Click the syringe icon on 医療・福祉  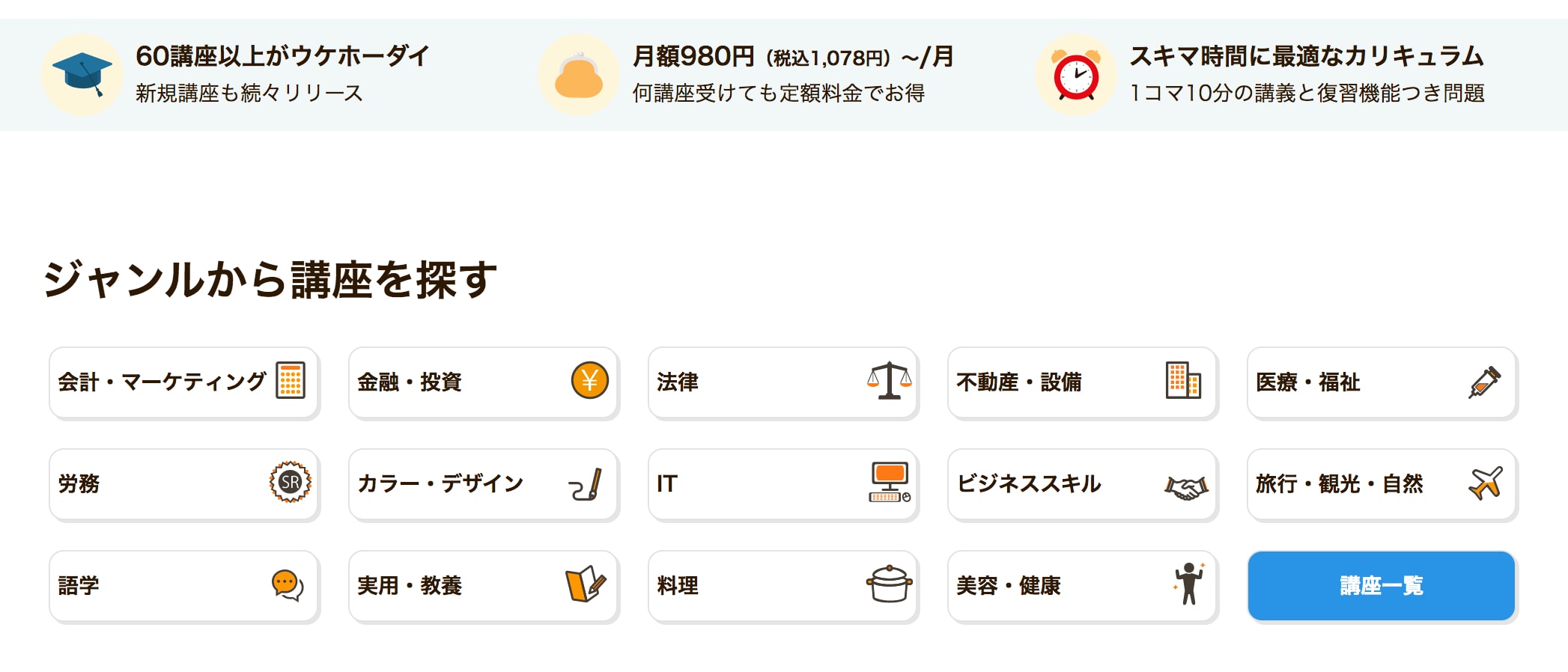point(1484,382)
